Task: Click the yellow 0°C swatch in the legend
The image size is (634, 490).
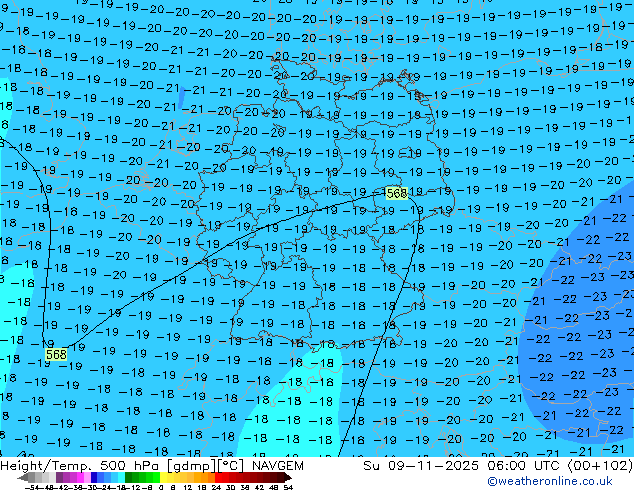Action: [164, 478]
